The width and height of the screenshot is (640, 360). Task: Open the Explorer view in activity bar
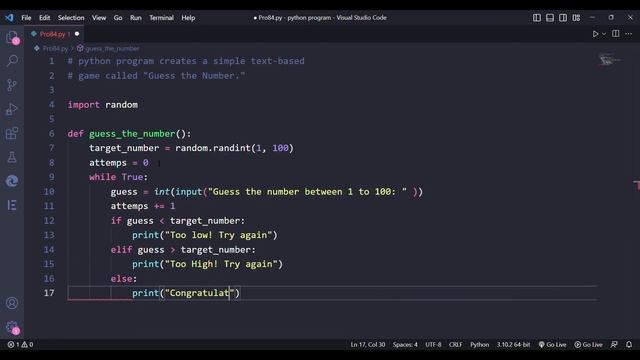pos(12,37)
